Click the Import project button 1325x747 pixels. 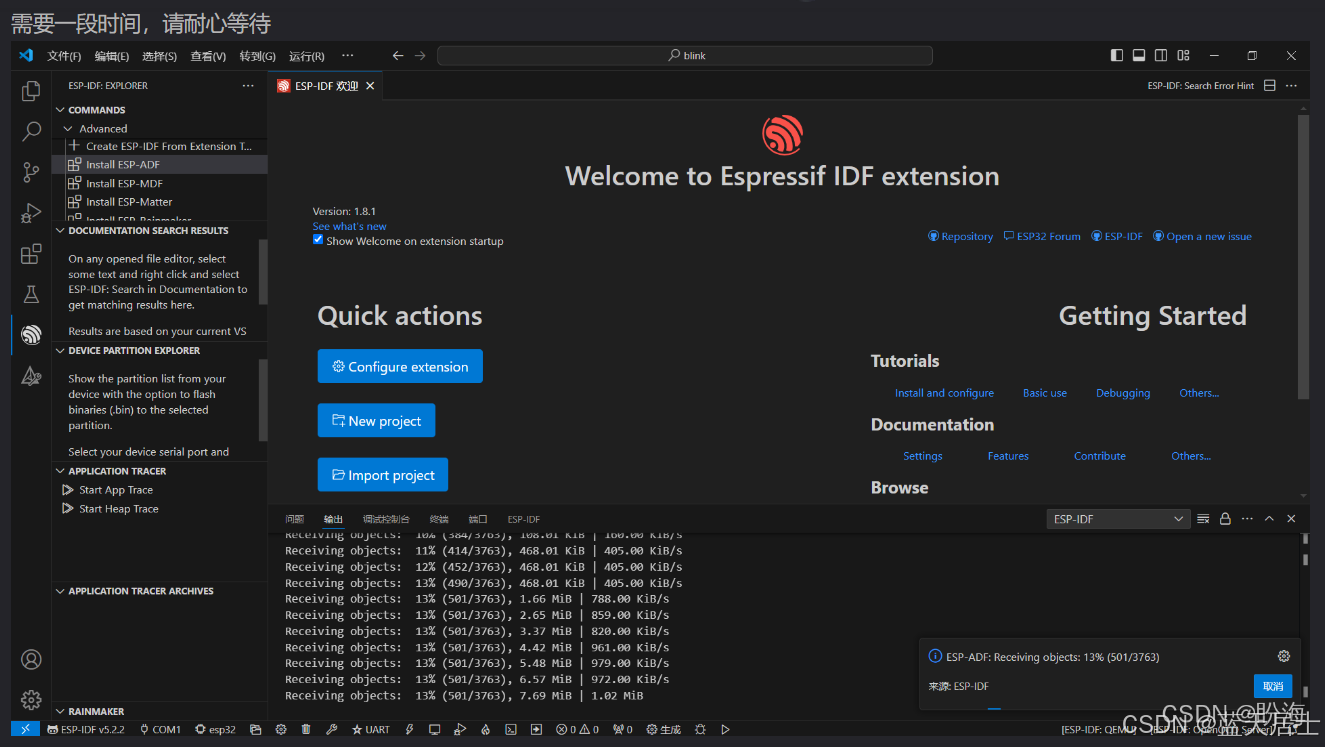point(383,474)
